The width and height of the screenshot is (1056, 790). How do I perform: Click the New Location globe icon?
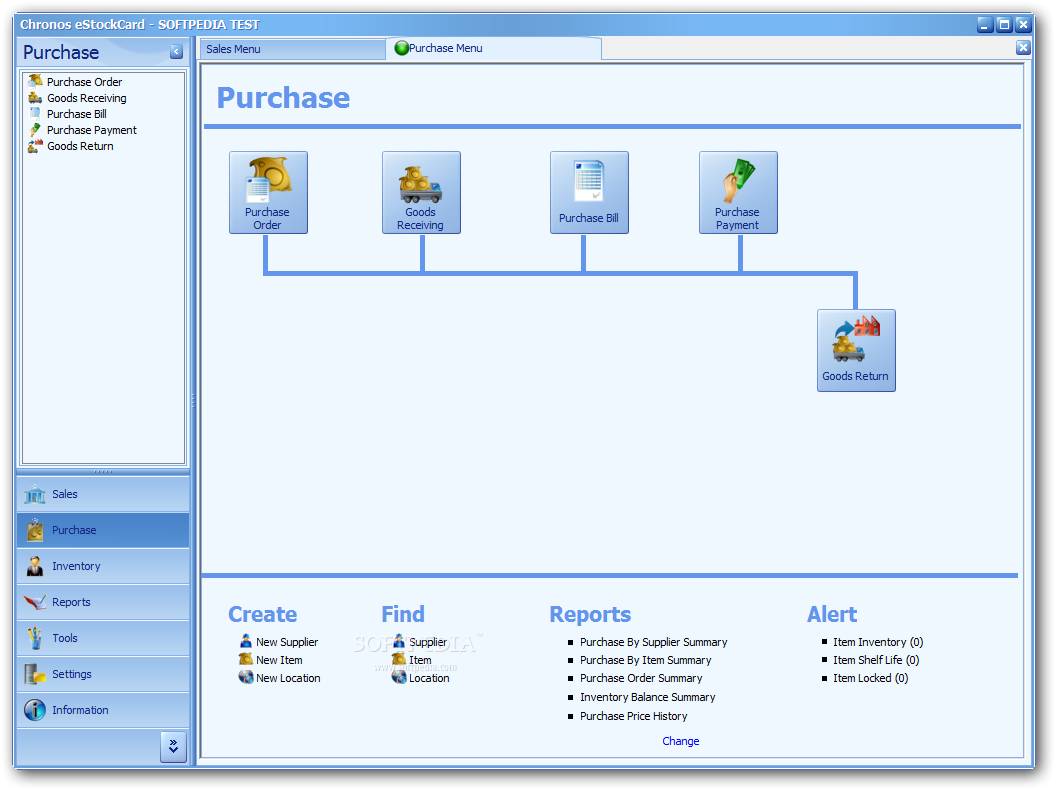click(246, 677)
